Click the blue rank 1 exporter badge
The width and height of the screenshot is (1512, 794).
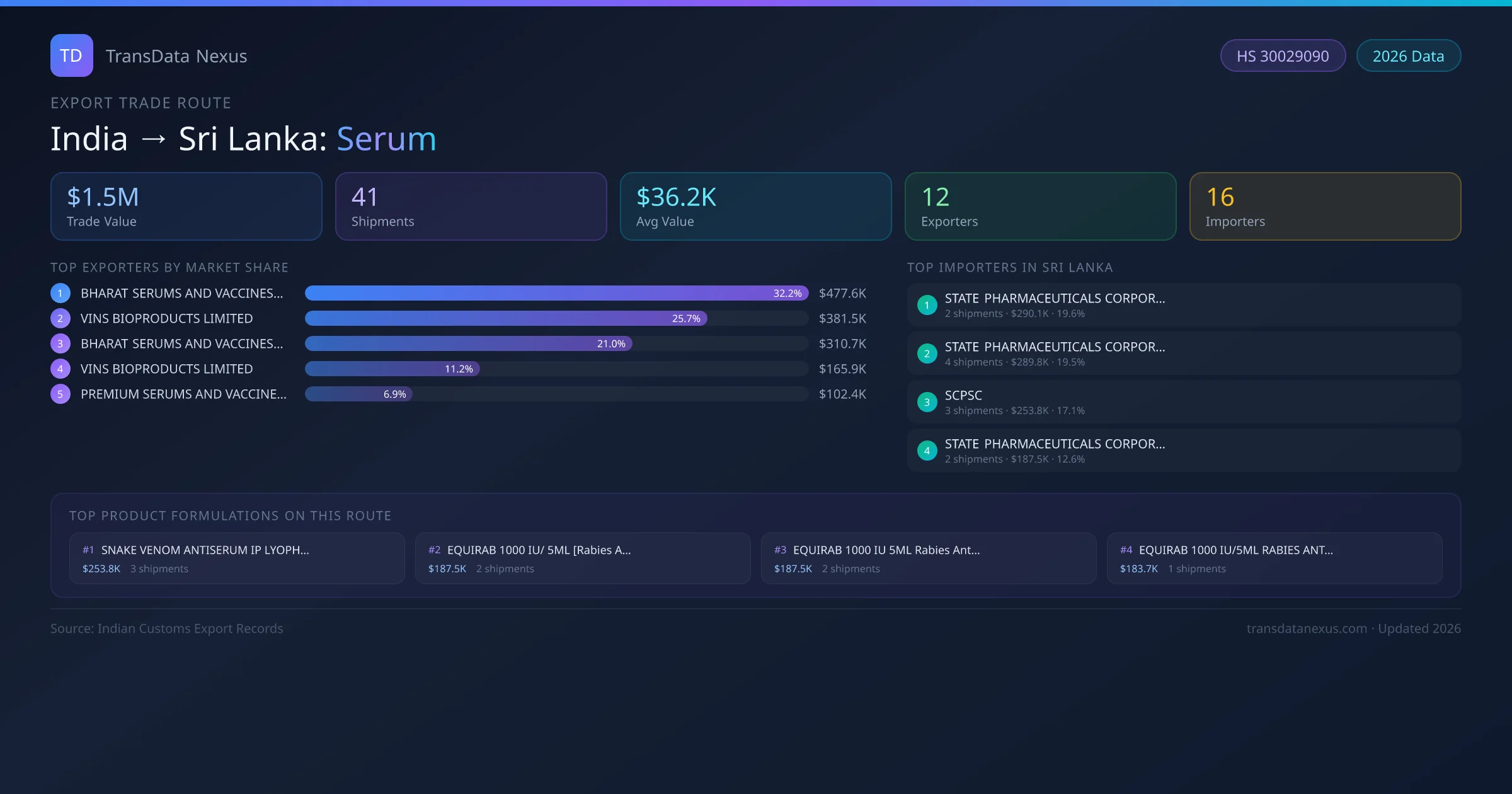point(60,293)
